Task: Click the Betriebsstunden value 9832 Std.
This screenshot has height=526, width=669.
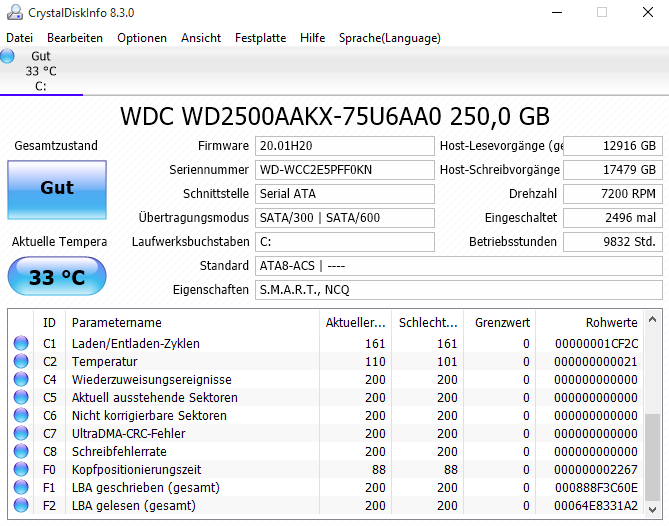Action: [613, 242]
